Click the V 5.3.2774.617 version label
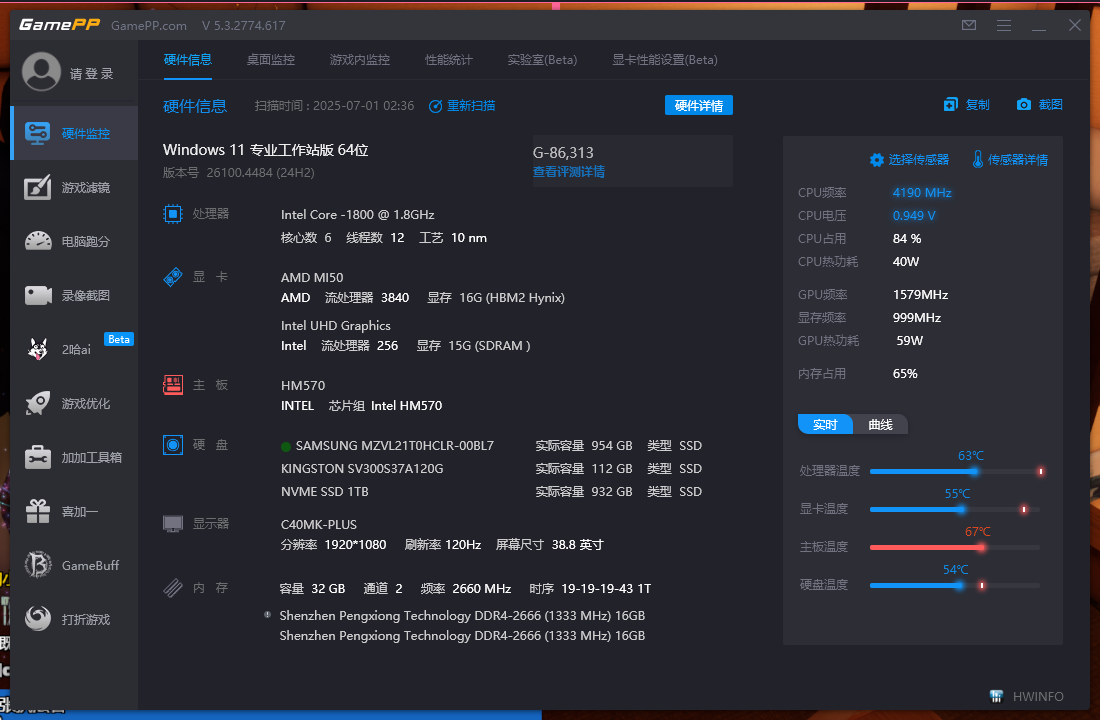Screen dimensions: 1100x720 click(243, 26)
